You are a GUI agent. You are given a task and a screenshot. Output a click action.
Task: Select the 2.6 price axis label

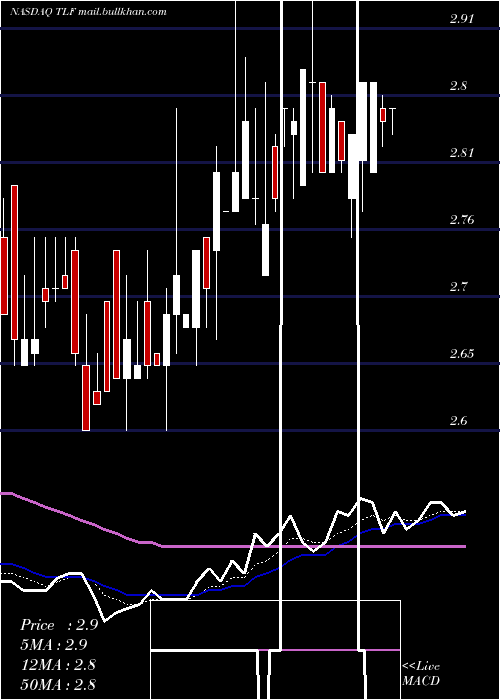[459, 421]
